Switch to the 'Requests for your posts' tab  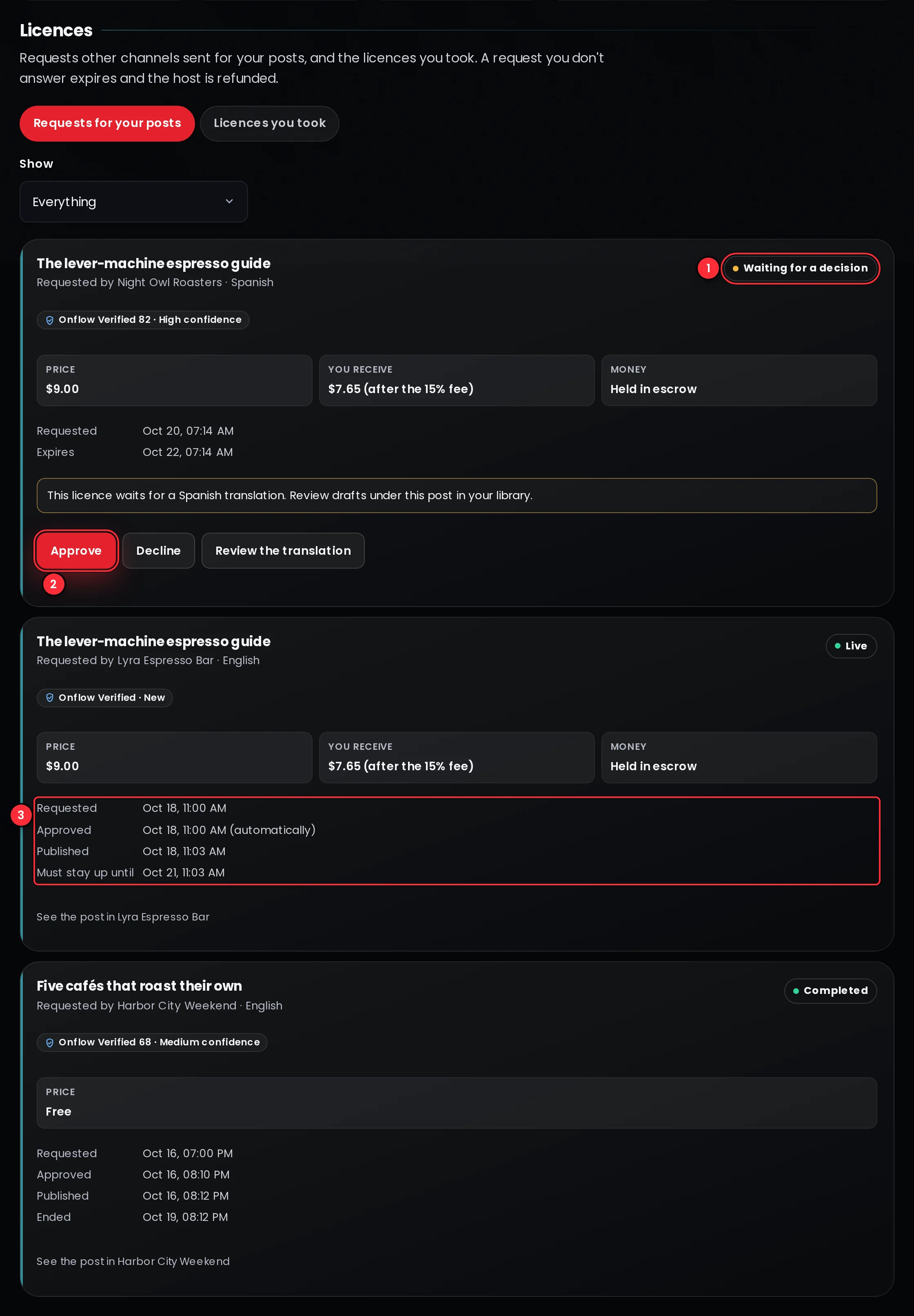(107, 123)
